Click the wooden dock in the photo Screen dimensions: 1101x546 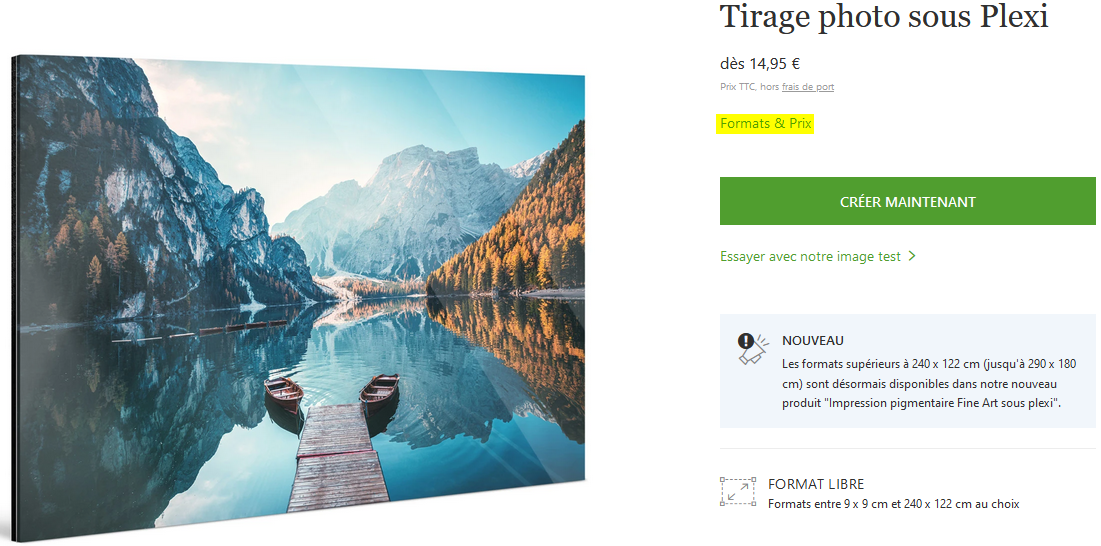pos(338,456)
